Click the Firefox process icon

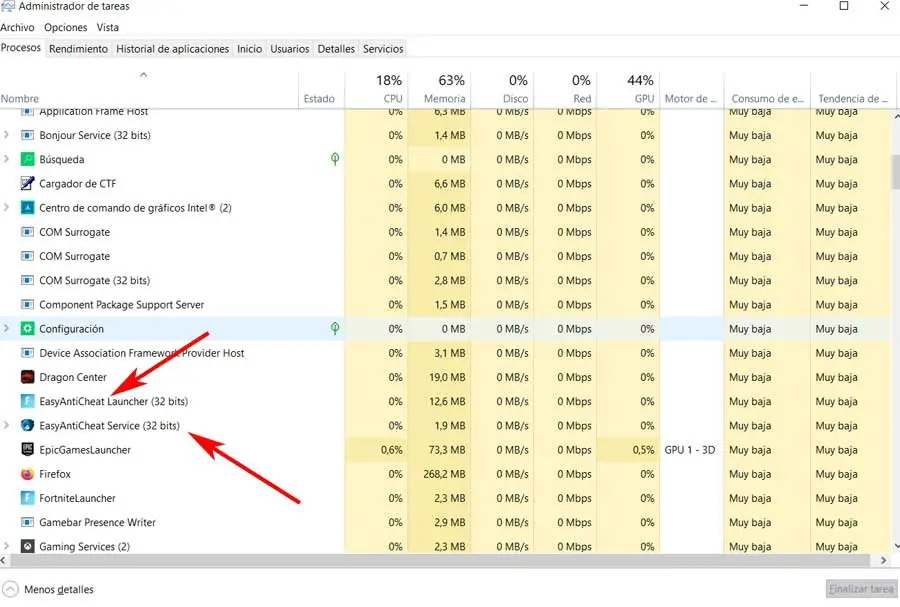coord(27,474)
